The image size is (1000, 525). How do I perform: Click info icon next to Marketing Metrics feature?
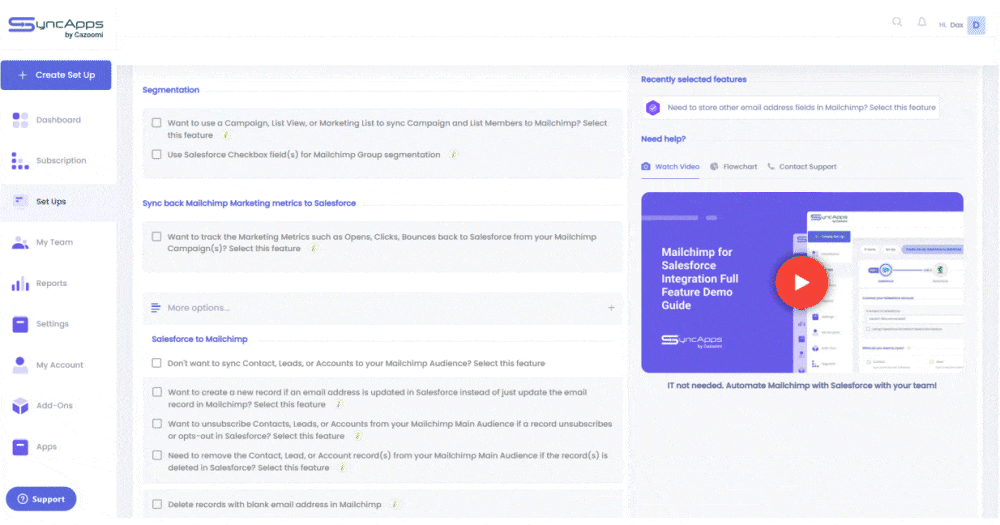pos(313,249)
